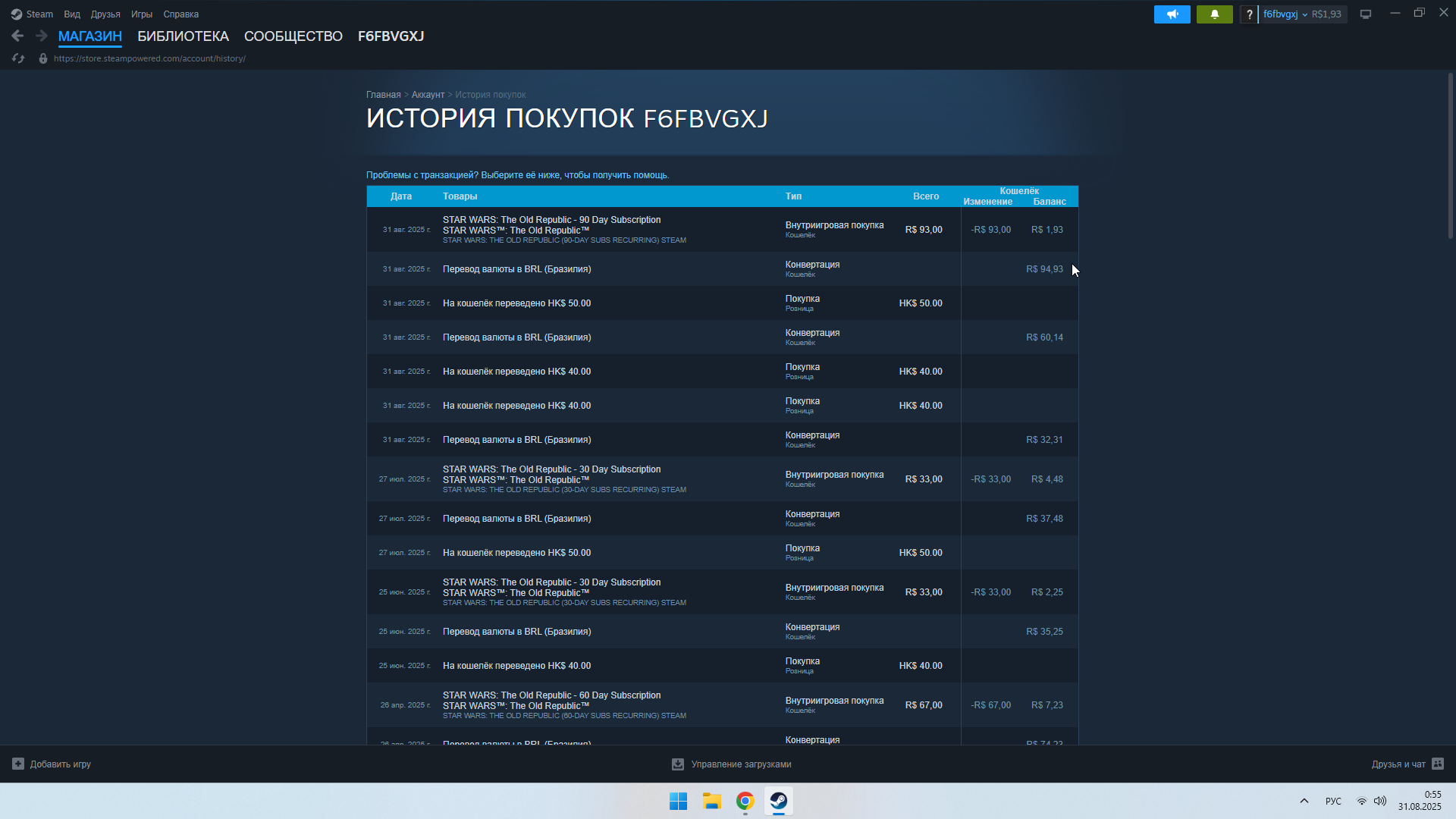
Task: Click the -R$ 67,00 wallet change value
Action: point(990,705)
